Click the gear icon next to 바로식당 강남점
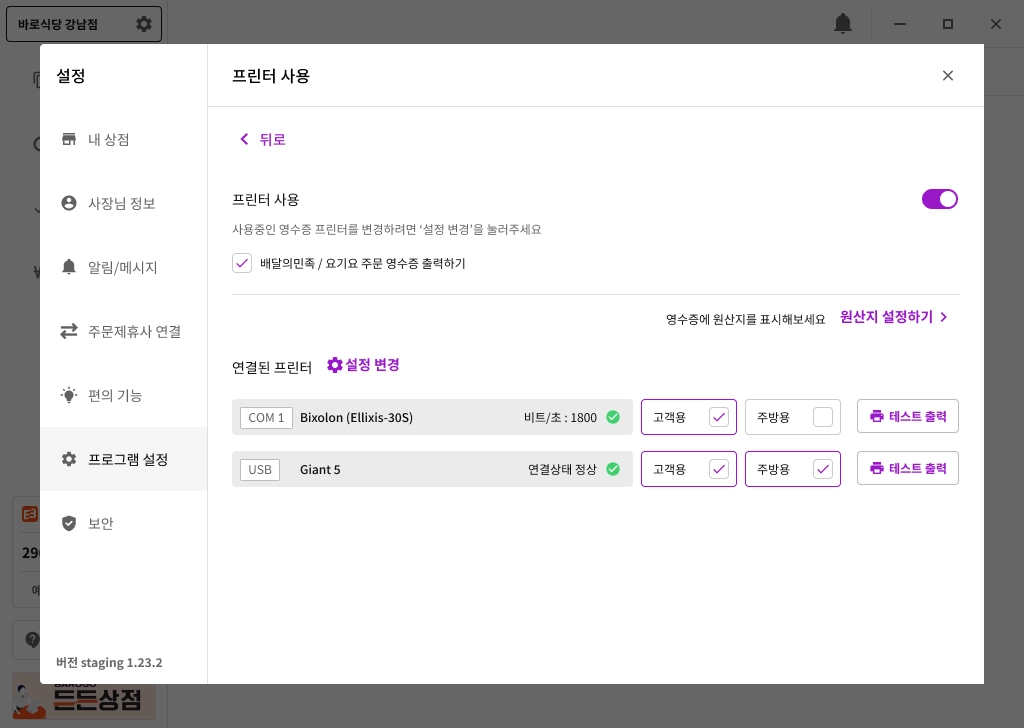 (x=144, y=24)
